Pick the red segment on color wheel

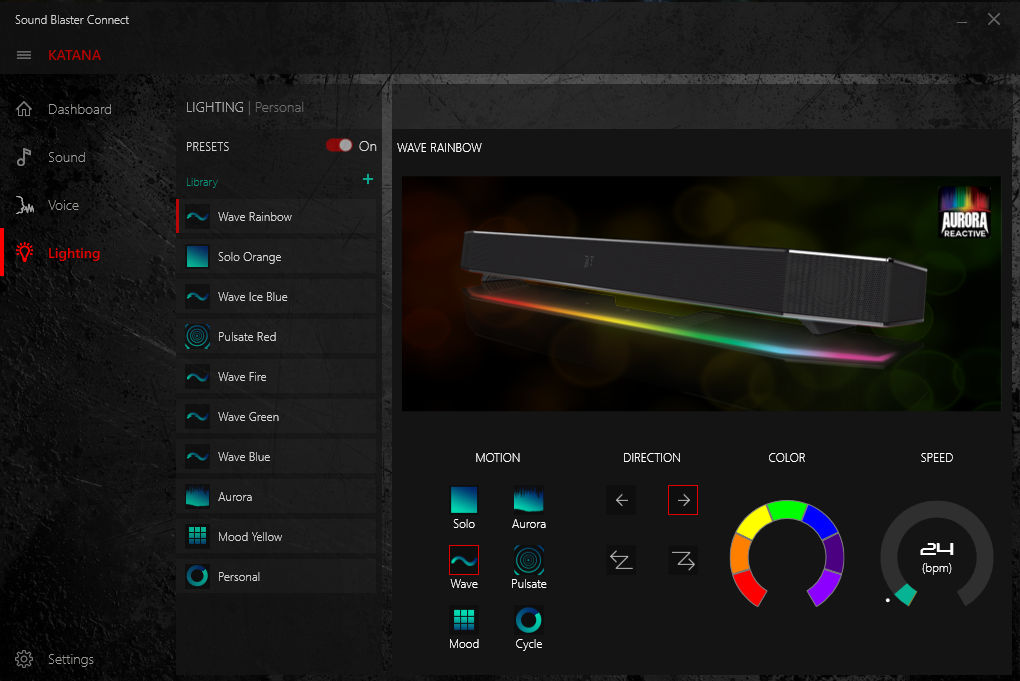tap(749, 587)
